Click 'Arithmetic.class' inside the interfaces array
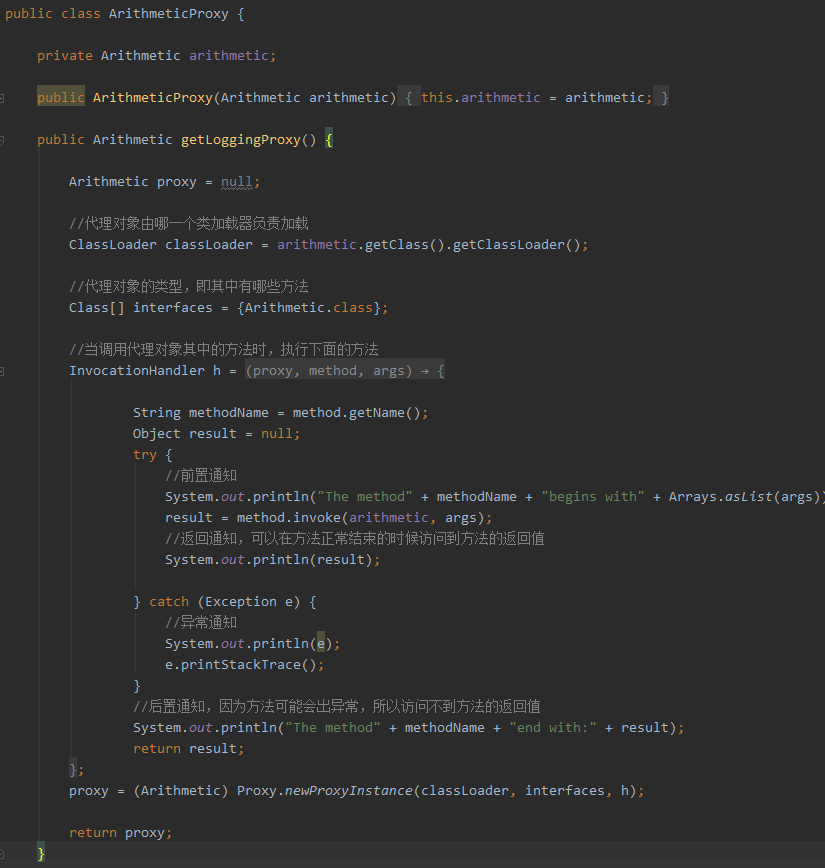 308,308
